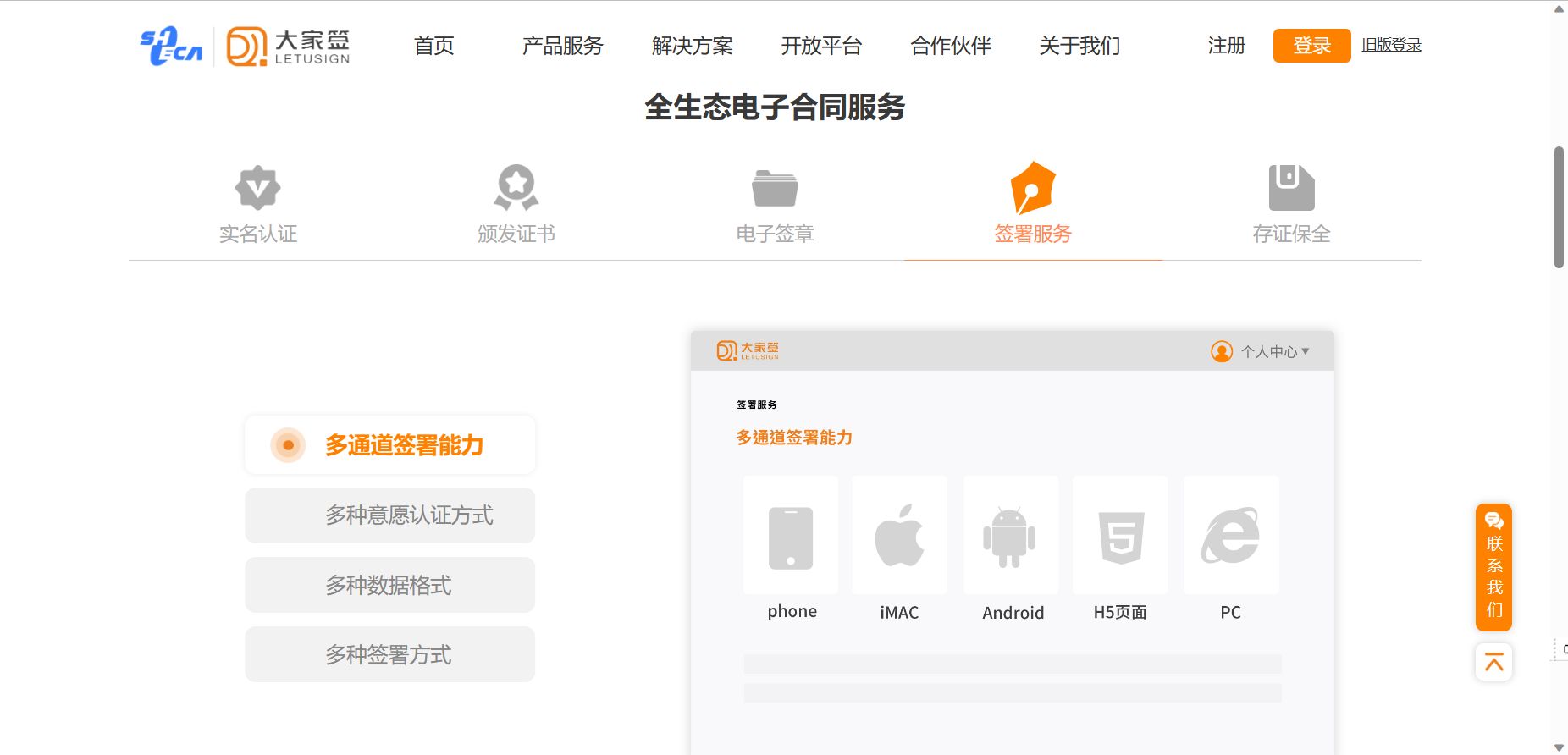
Task: Click the 全生态电子合同服务 heading
Action: pos(775,107)
